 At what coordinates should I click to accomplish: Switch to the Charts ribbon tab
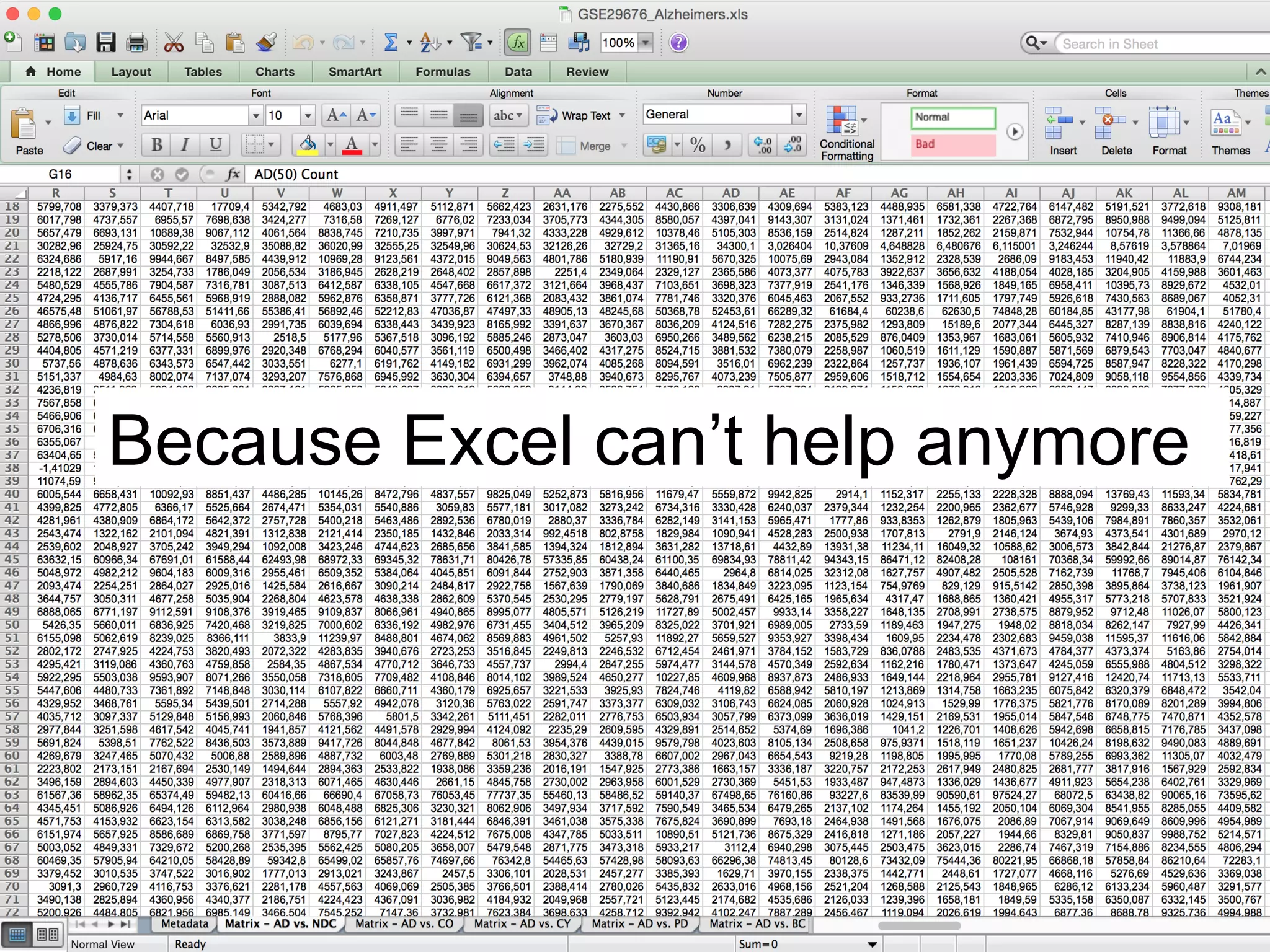pos(275,72)
